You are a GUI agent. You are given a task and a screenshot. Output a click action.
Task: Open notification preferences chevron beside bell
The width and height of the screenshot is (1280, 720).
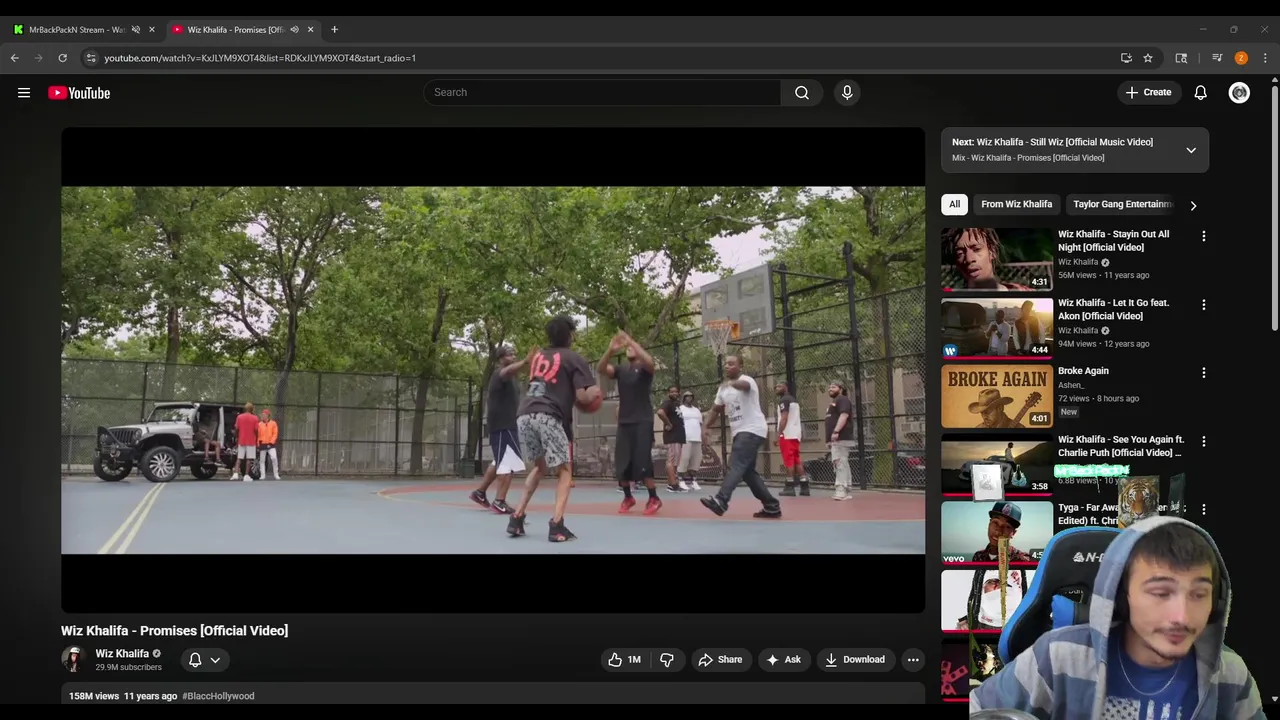[215, 659]
